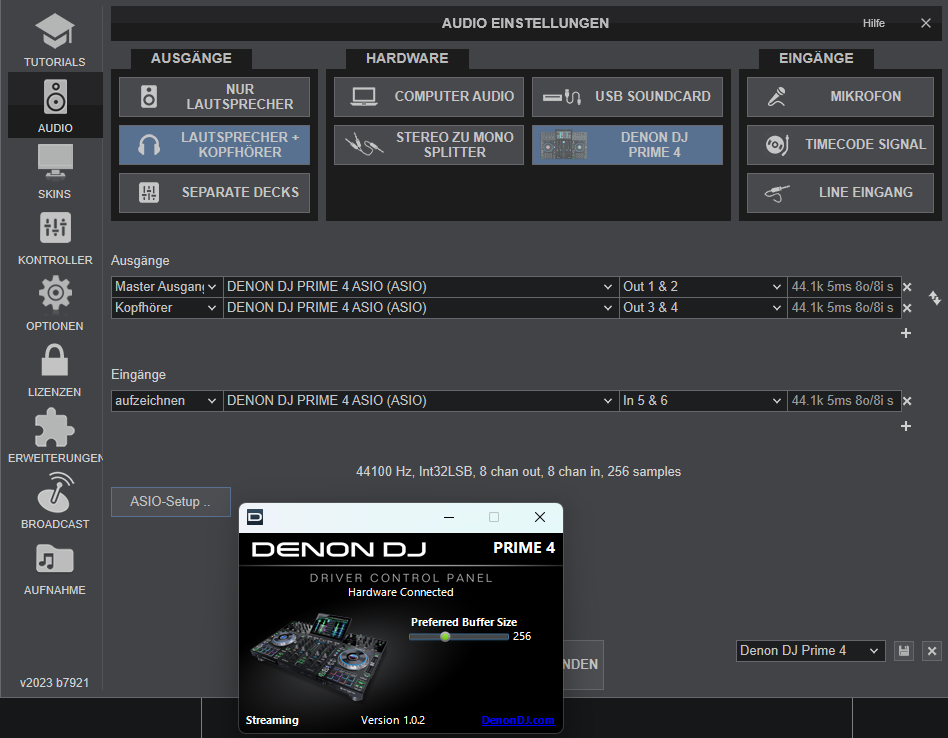
Task: Open the device dropdown in the Master Ausgang row
Action: pyautogui.click(x=421, y=286)
